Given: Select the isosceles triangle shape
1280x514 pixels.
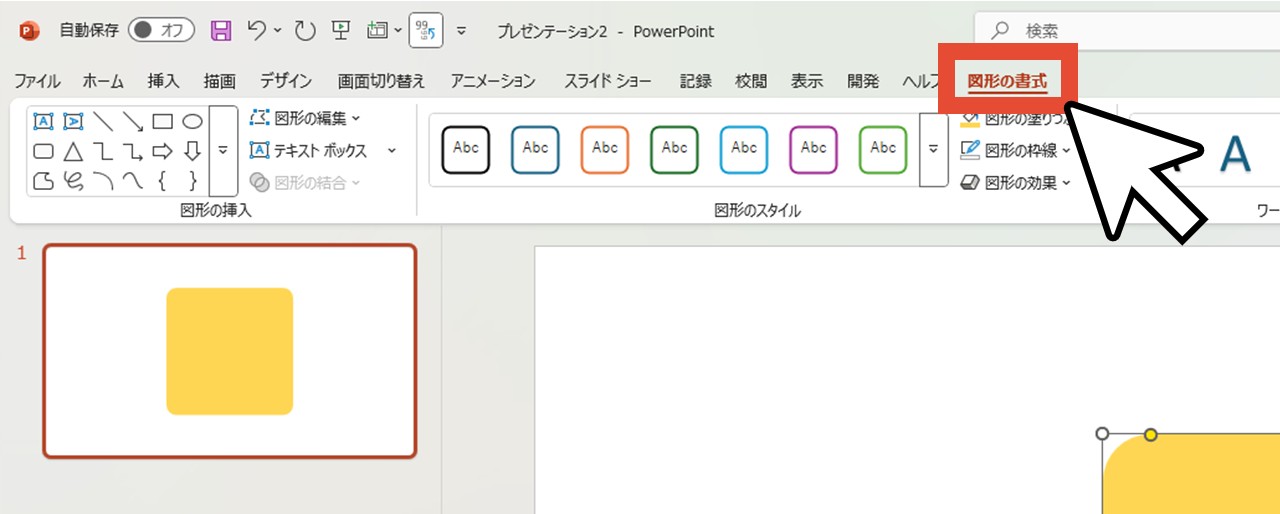Looking at the screenshot, I should click(x=73, y=151).
